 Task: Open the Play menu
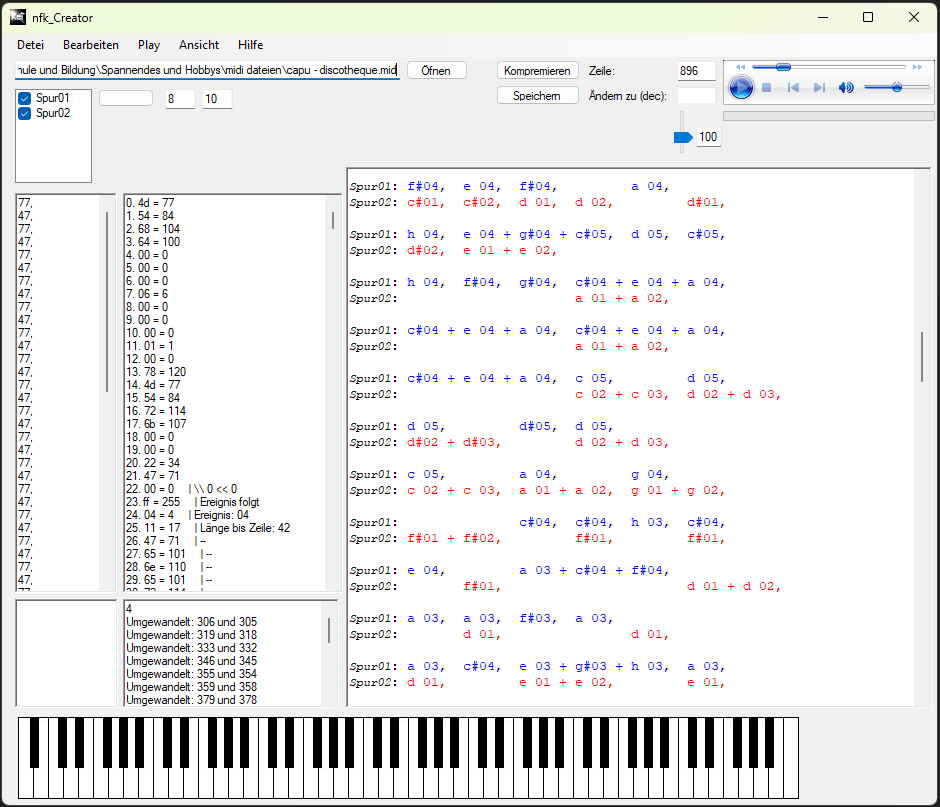[x=149, y=45]
